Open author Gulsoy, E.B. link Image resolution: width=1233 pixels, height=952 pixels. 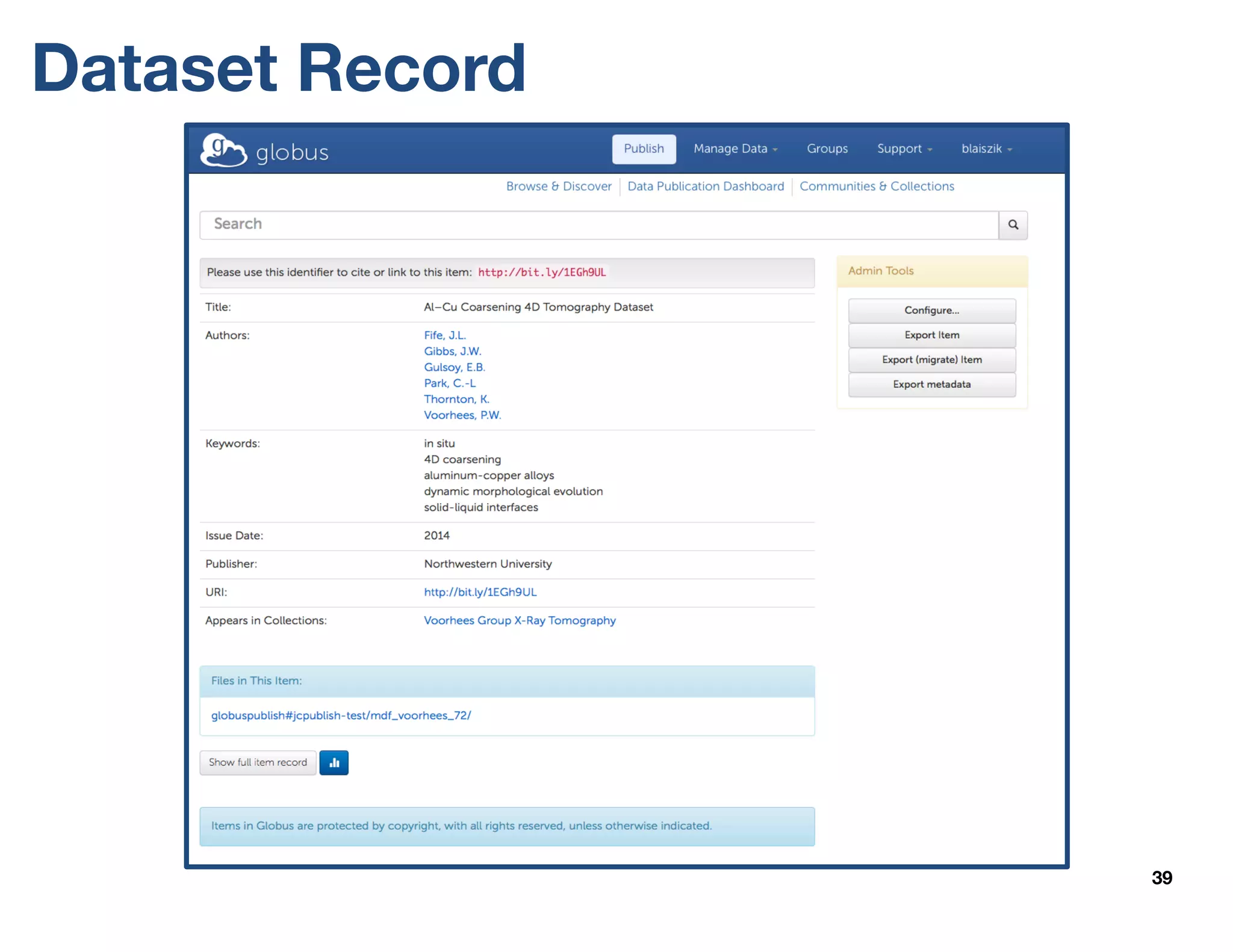point(455,367)
